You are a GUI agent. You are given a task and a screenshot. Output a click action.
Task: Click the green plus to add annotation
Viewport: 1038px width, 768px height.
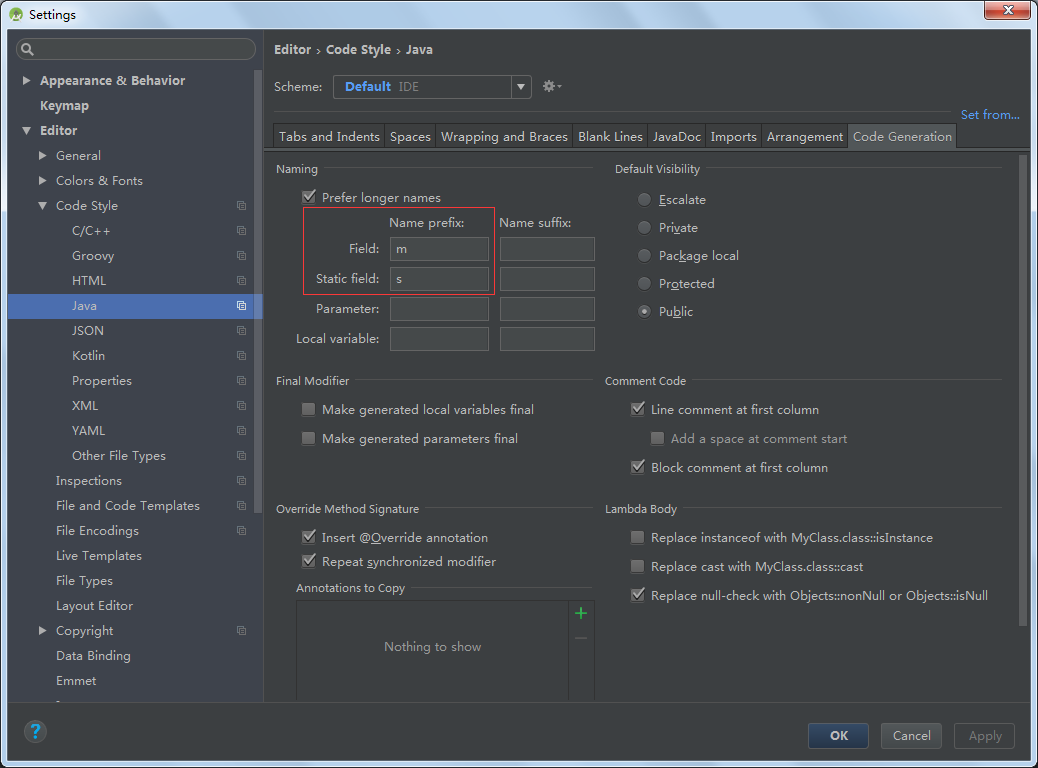click(581, 613)
